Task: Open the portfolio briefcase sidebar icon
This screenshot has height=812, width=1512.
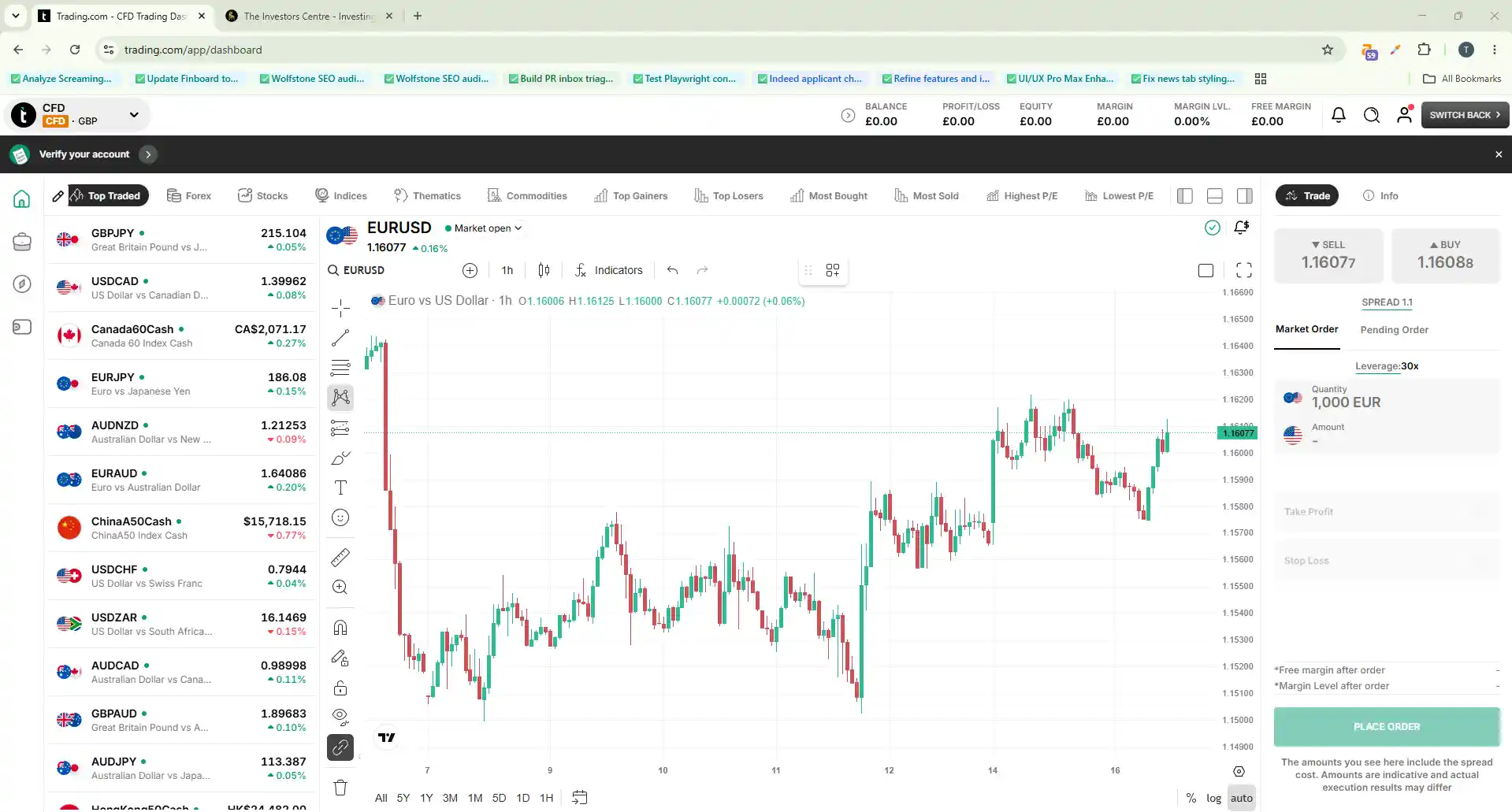Action: [x=22, y=242]
